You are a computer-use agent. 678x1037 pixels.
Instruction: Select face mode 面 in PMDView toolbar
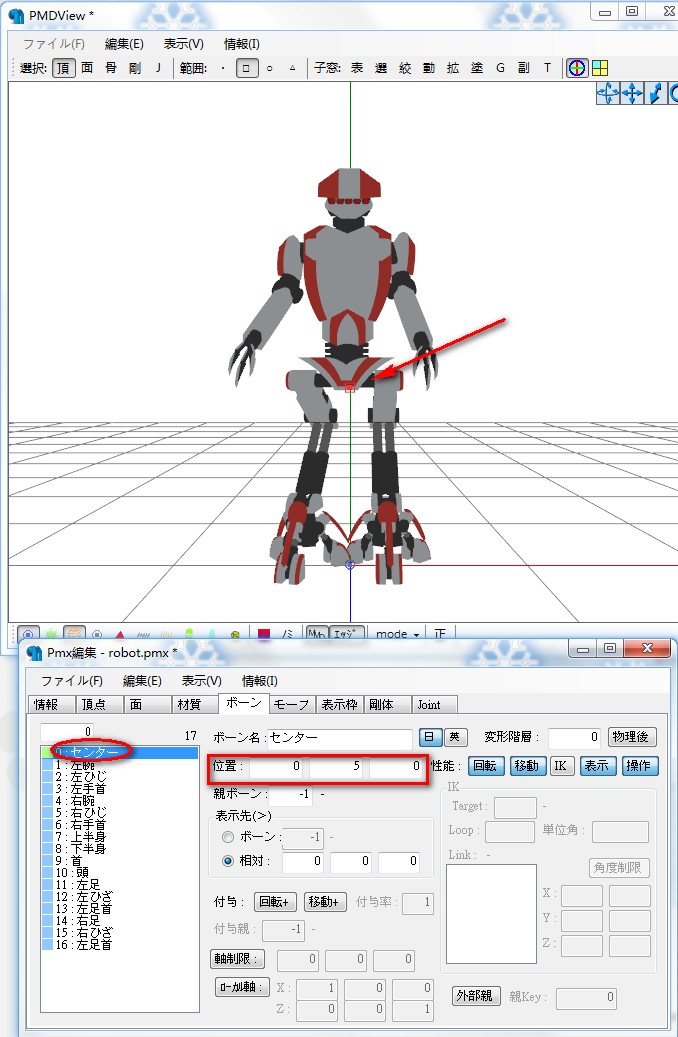tap(87, 68)
